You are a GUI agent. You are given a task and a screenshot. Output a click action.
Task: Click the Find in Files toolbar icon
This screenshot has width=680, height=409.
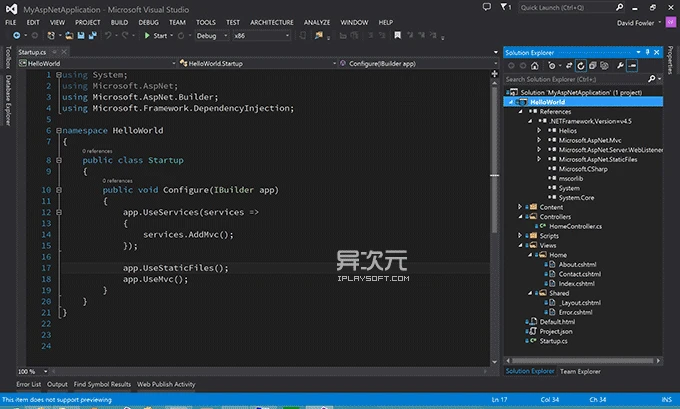point(319,36)
